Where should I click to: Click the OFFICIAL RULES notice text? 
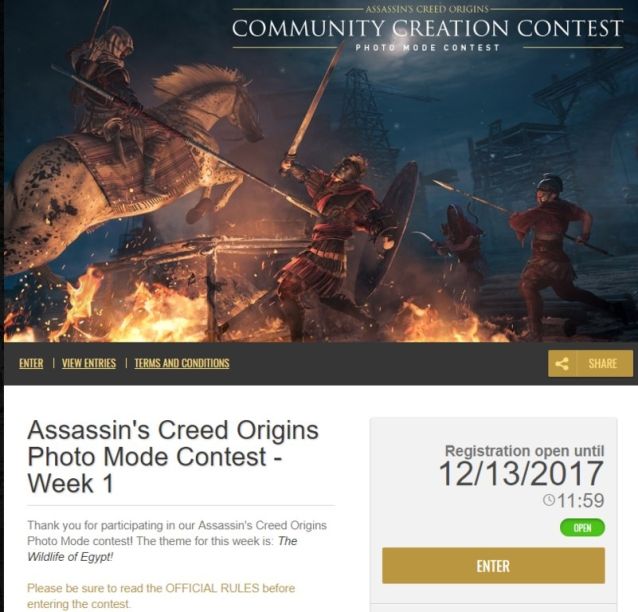click(161, 596)
